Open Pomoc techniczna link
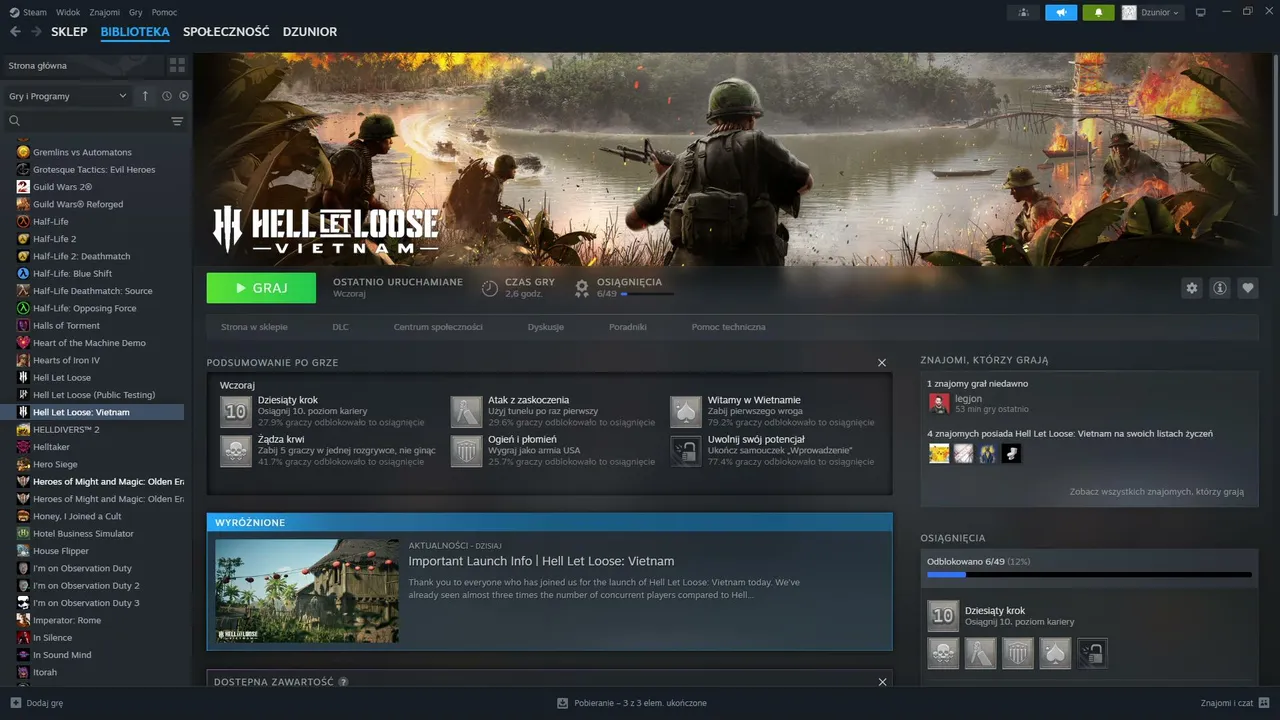Viewport: 1280px width, 720px height. pyautogui.click(x=728, y=327)
